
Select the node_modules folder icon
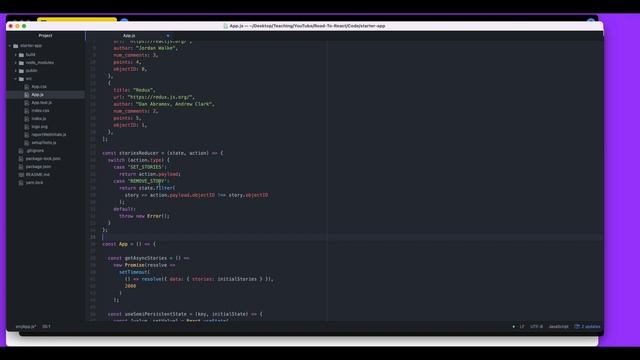pyautogui.click(x=21, y=63)
